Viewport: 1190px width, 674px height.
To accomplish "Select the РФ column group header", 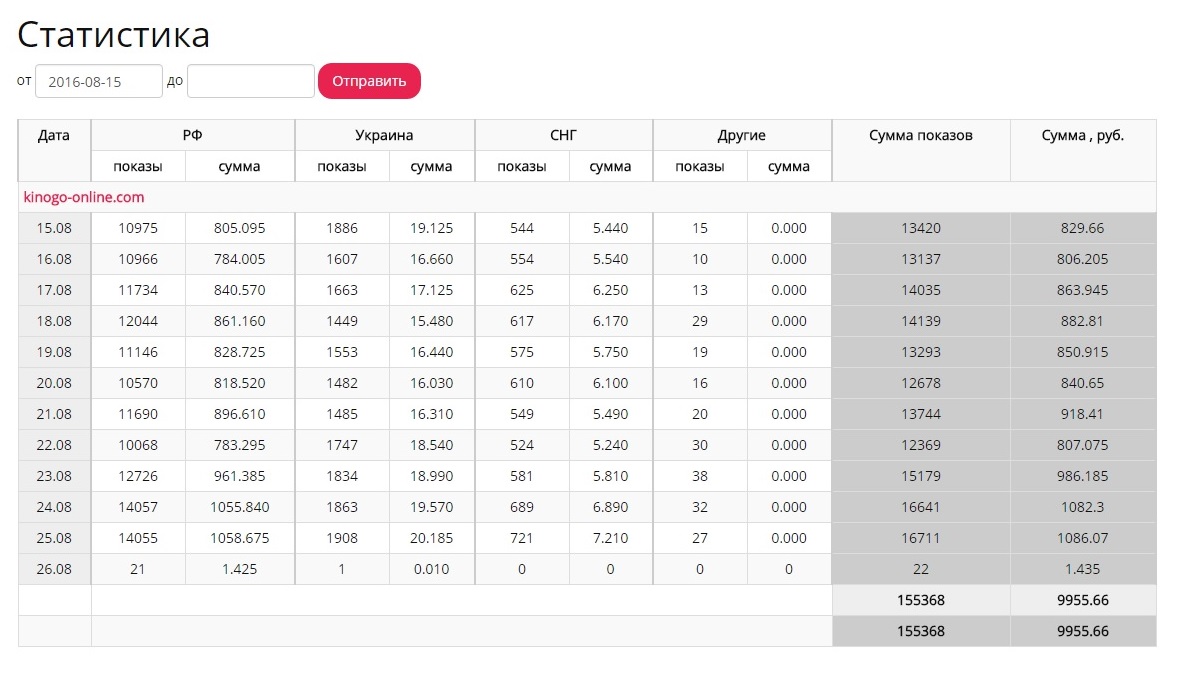I will (192, 136).
